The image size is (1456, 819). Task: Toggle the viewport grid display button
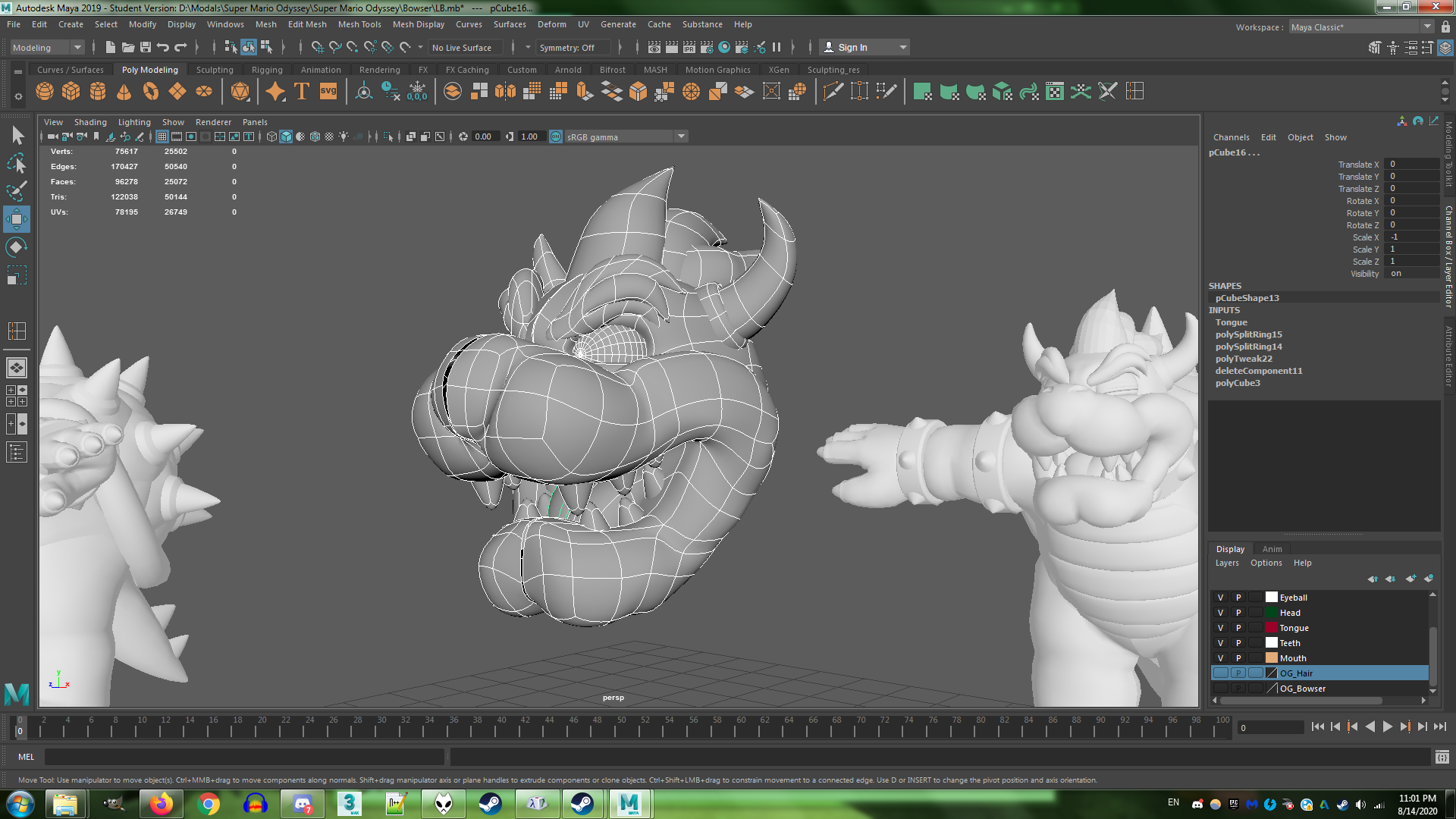coord(162,136)
